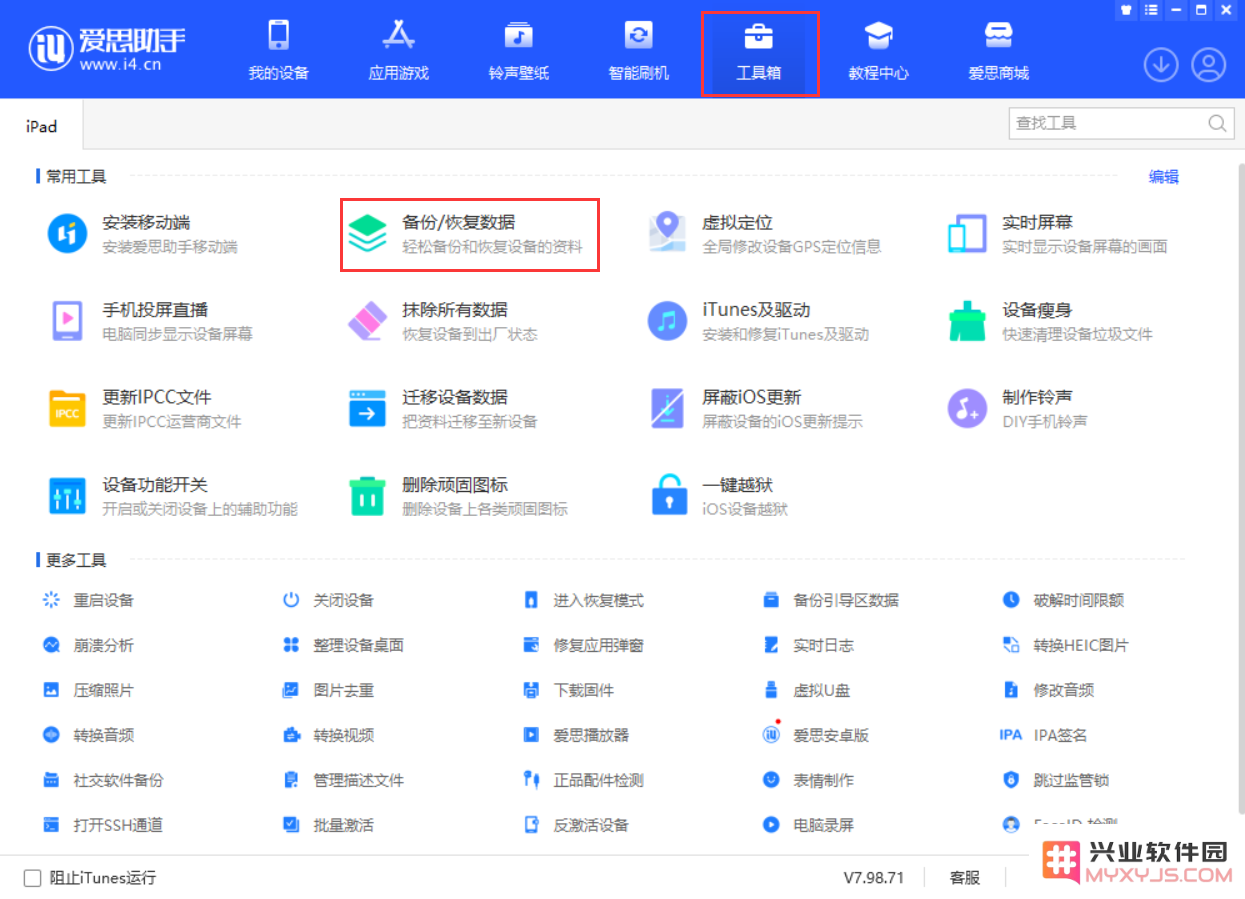Viewport: 1245px width, 899px height.
Task: Open 整理设备桌面
Action: 344,645
